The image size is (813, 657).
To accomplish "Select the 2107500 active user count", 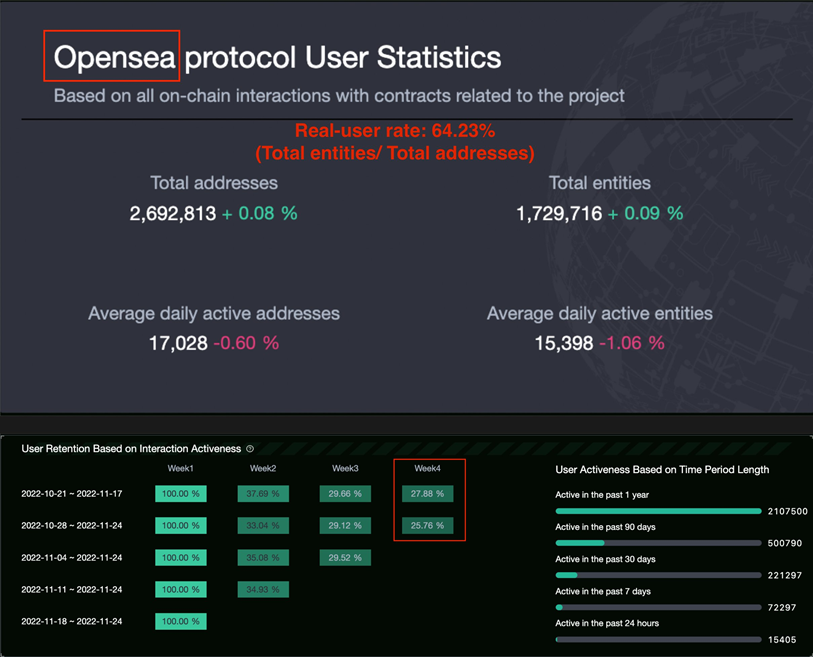I will pos(788,511).
